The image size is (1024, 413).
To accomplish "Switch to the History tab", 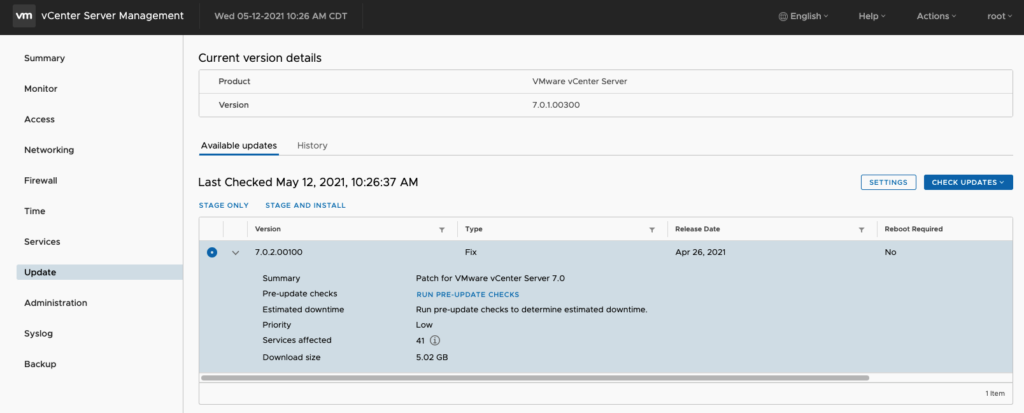I will click(312, 146).
